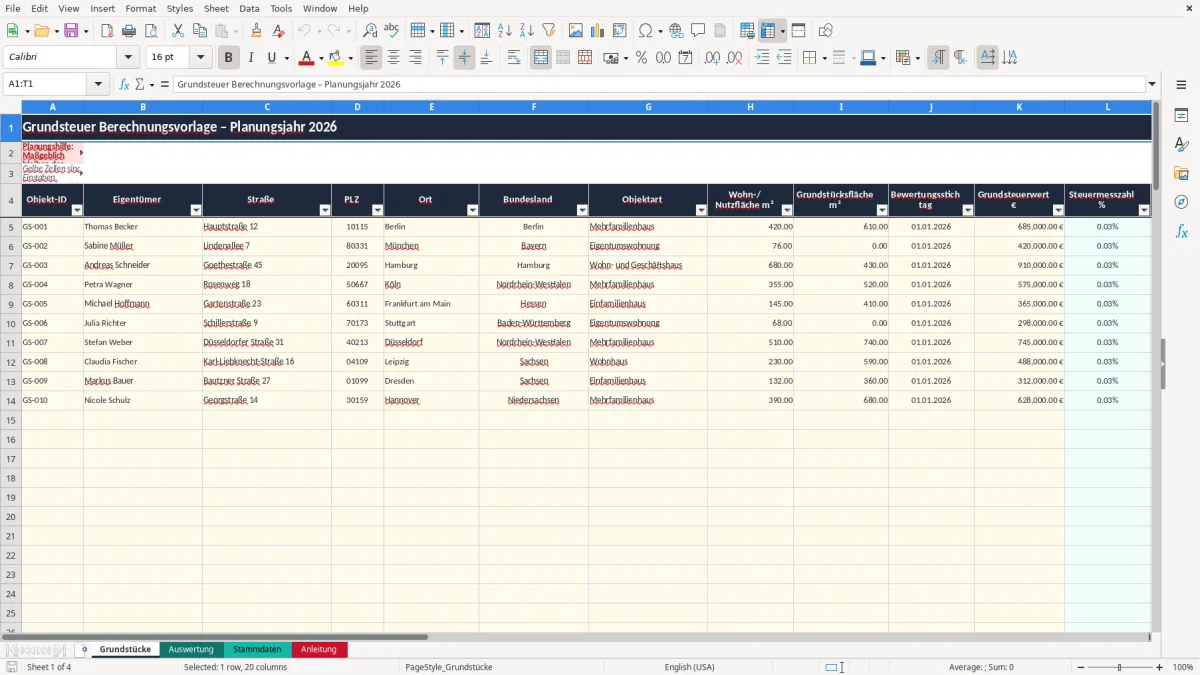
Task: Open sidebar Properties panel icon
Action: click(1181, 116)
